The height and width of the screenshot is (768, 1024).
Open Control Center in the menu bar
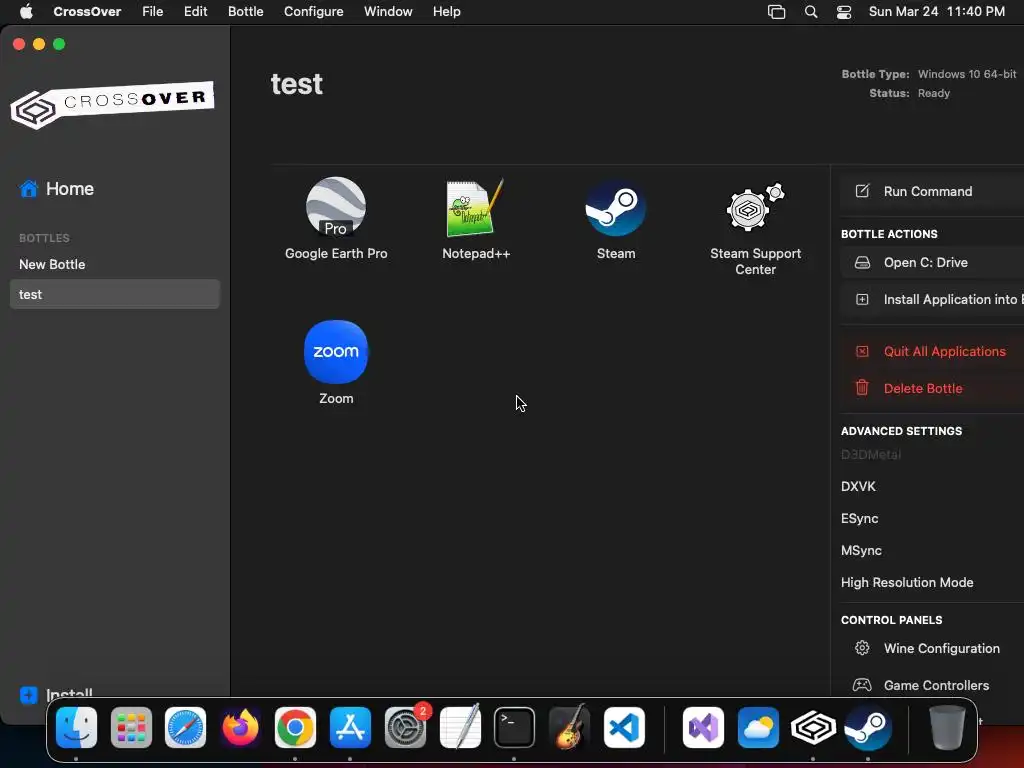click(844, 12)
